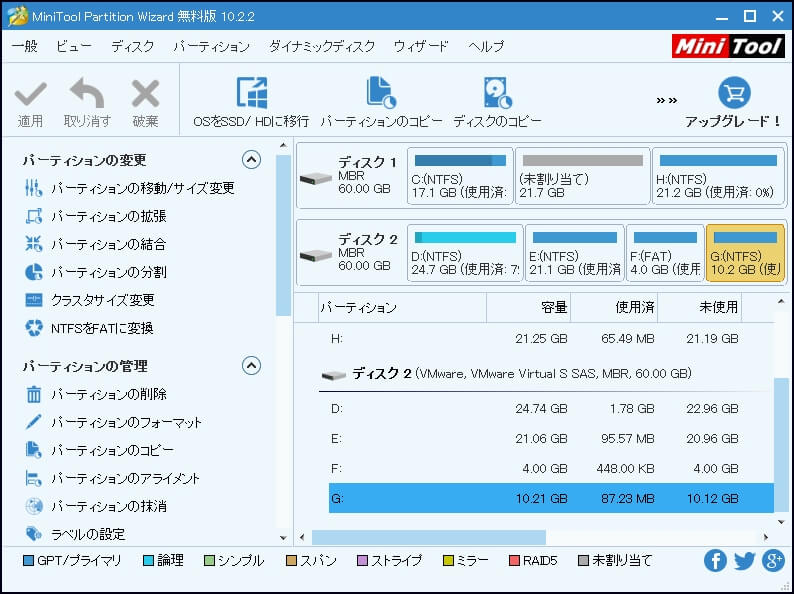Select the highlighted G: row

pyautogui.click(x=551, y=498)
